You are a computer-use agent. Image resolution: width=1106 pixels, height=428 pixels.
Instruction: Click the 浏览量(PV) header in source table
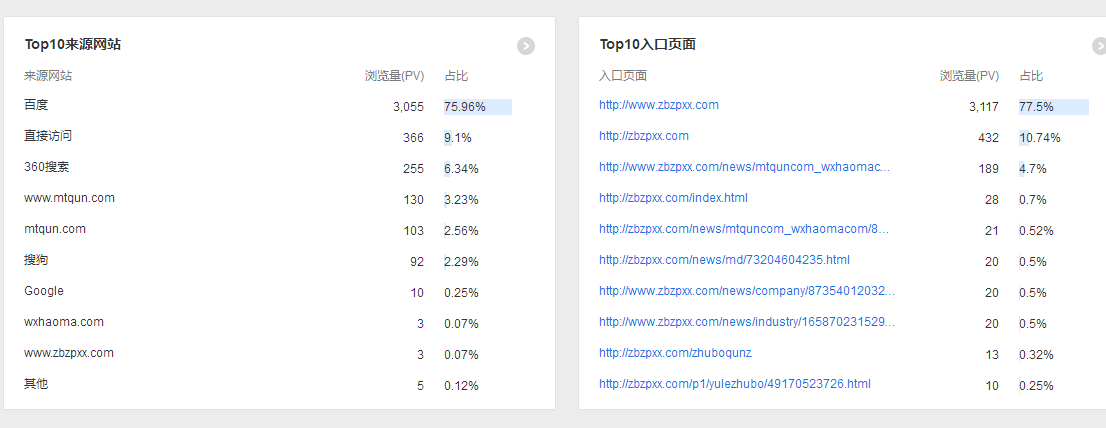tap(394, 76)
